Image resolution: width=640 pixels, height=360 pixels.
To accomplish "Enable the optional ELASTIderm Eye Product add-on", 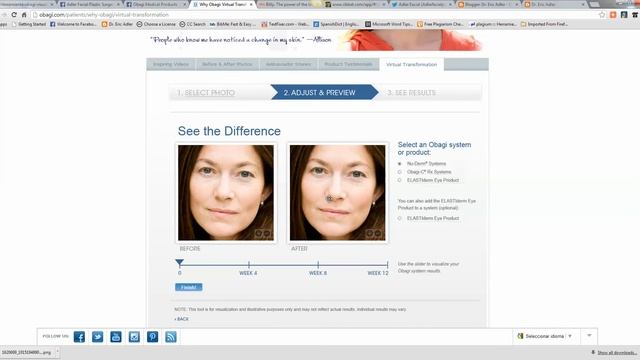I will 400,218.
